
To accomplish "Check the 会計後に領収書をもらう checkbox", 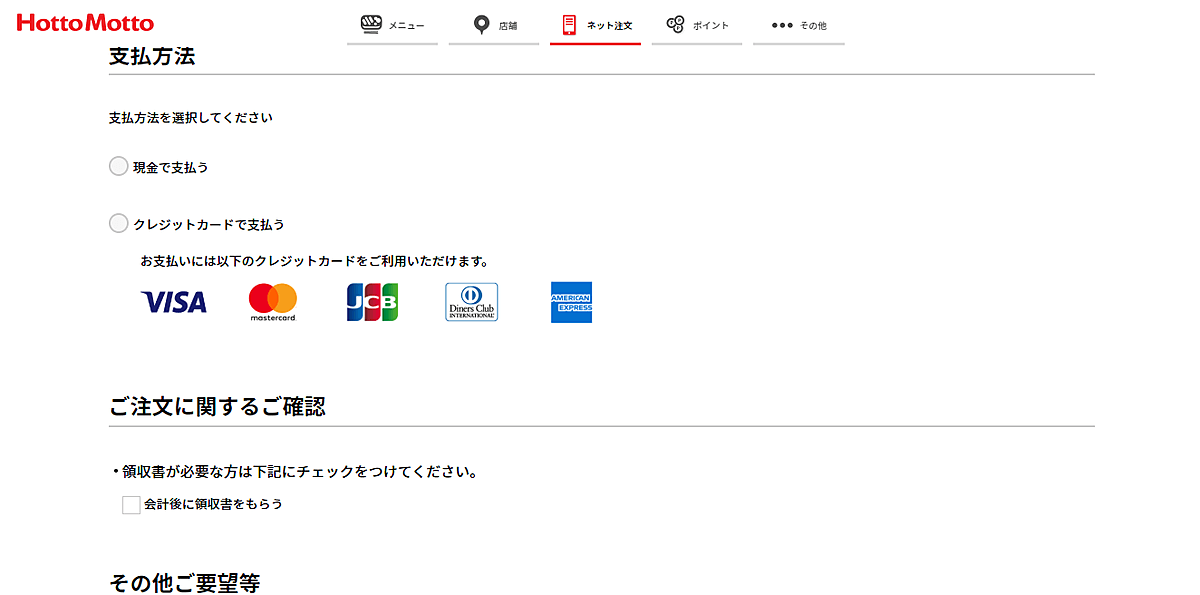I will click(x=131, y=505).
